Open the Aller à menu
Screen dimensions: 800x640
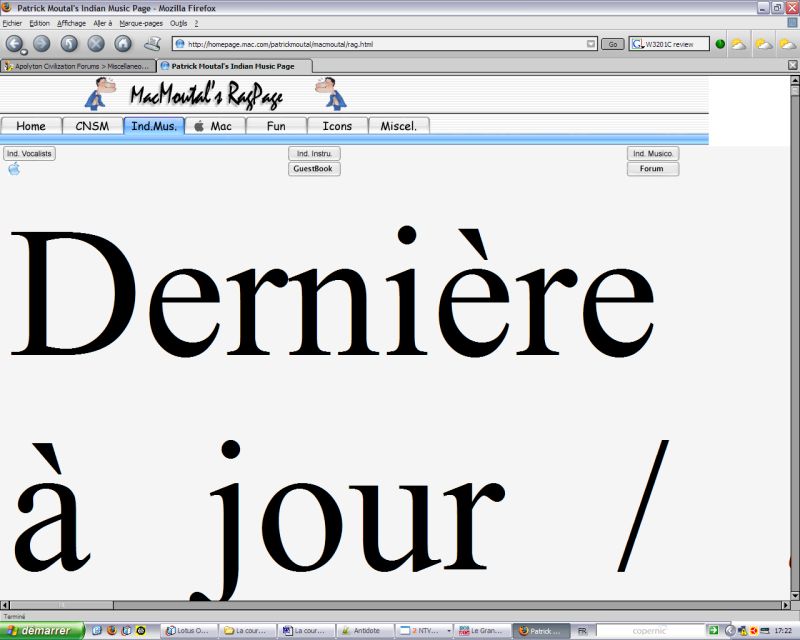(103, 23)
